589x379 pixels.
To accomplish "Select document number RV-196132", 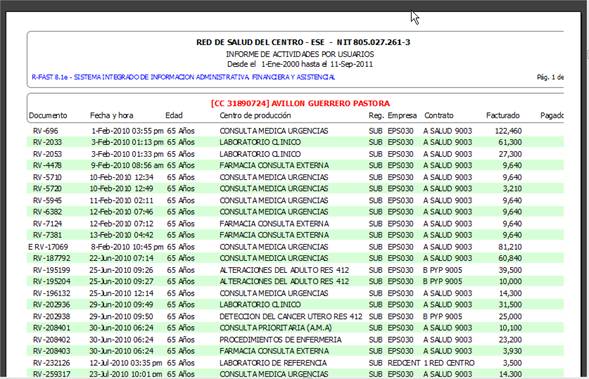I will [51, 293].
